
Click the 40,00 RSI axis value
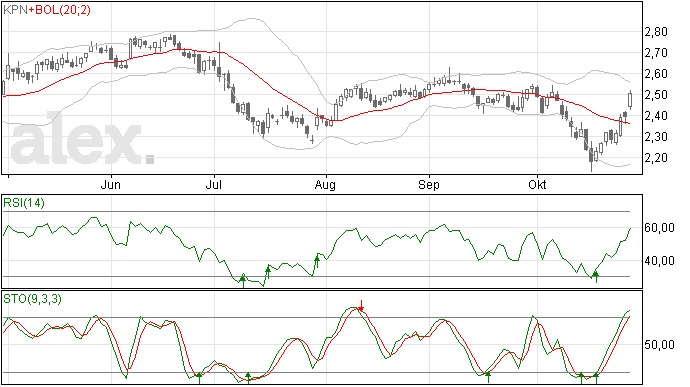coord(659,261)
